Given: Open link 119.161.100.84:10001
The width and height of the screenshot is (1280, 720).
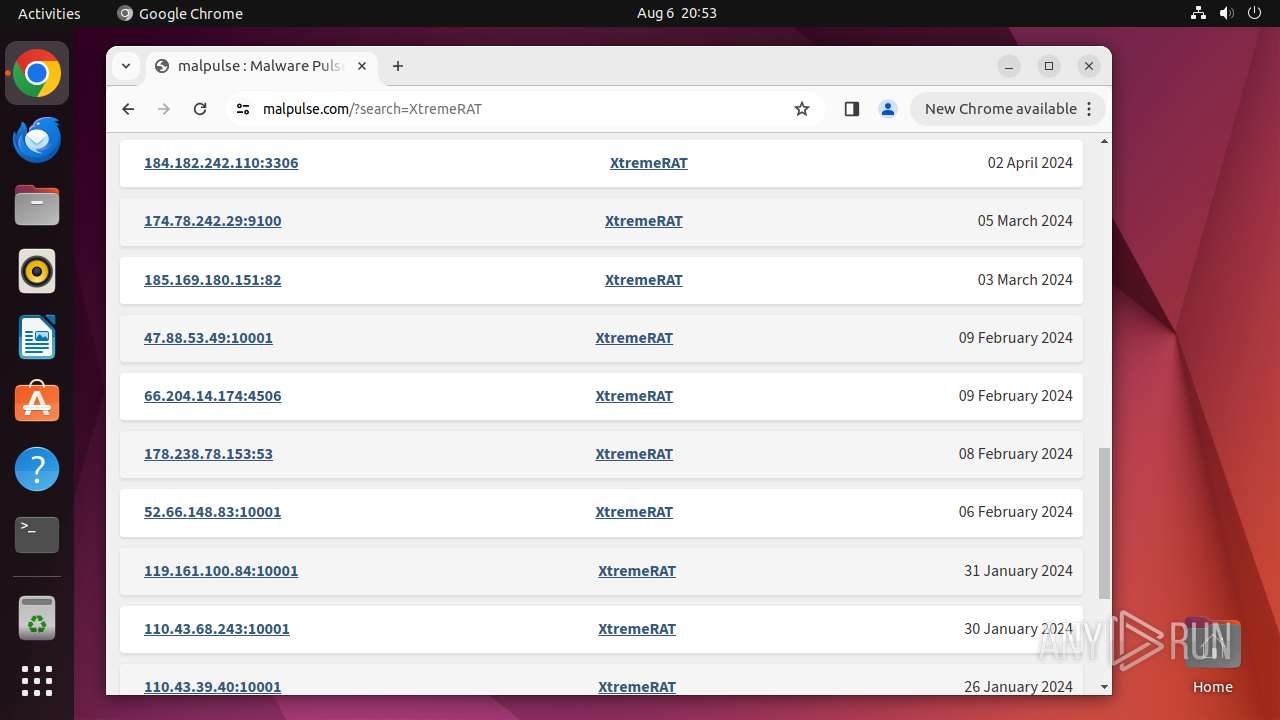Looking at the screenshot, I should 221,571.
